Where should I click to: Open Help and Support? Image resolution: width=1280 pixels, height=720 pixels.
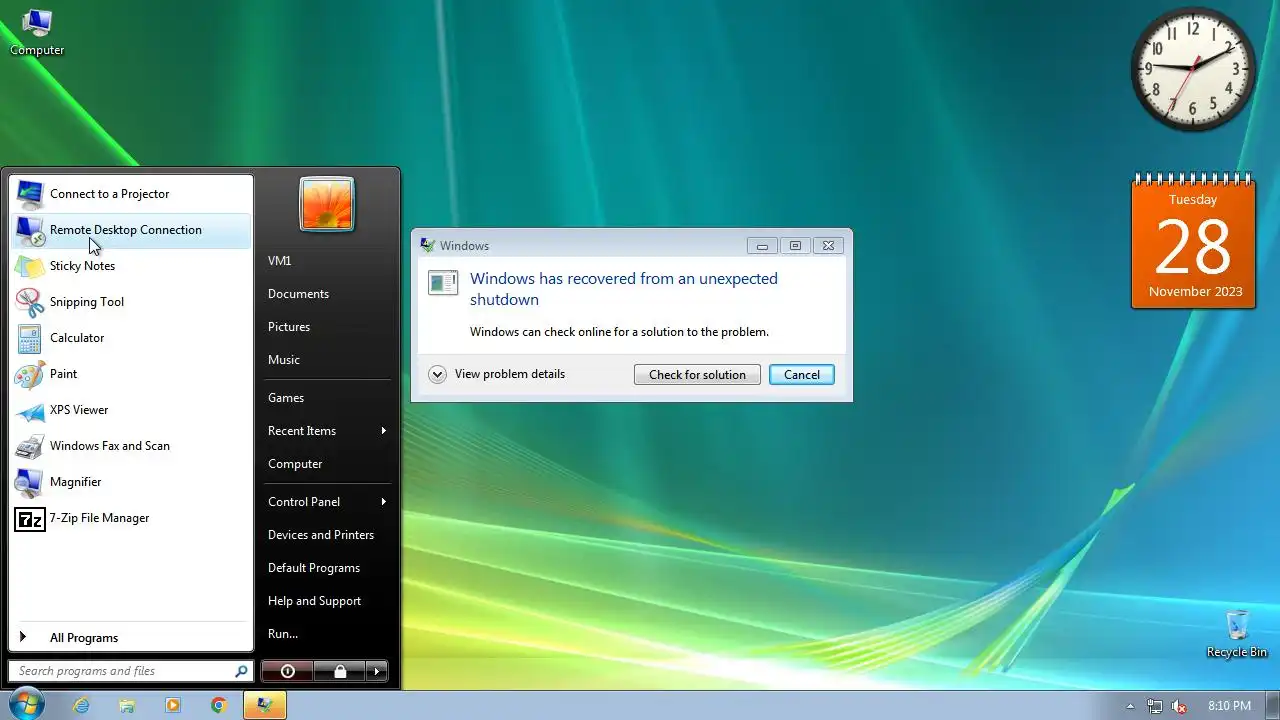coord(314,601)
